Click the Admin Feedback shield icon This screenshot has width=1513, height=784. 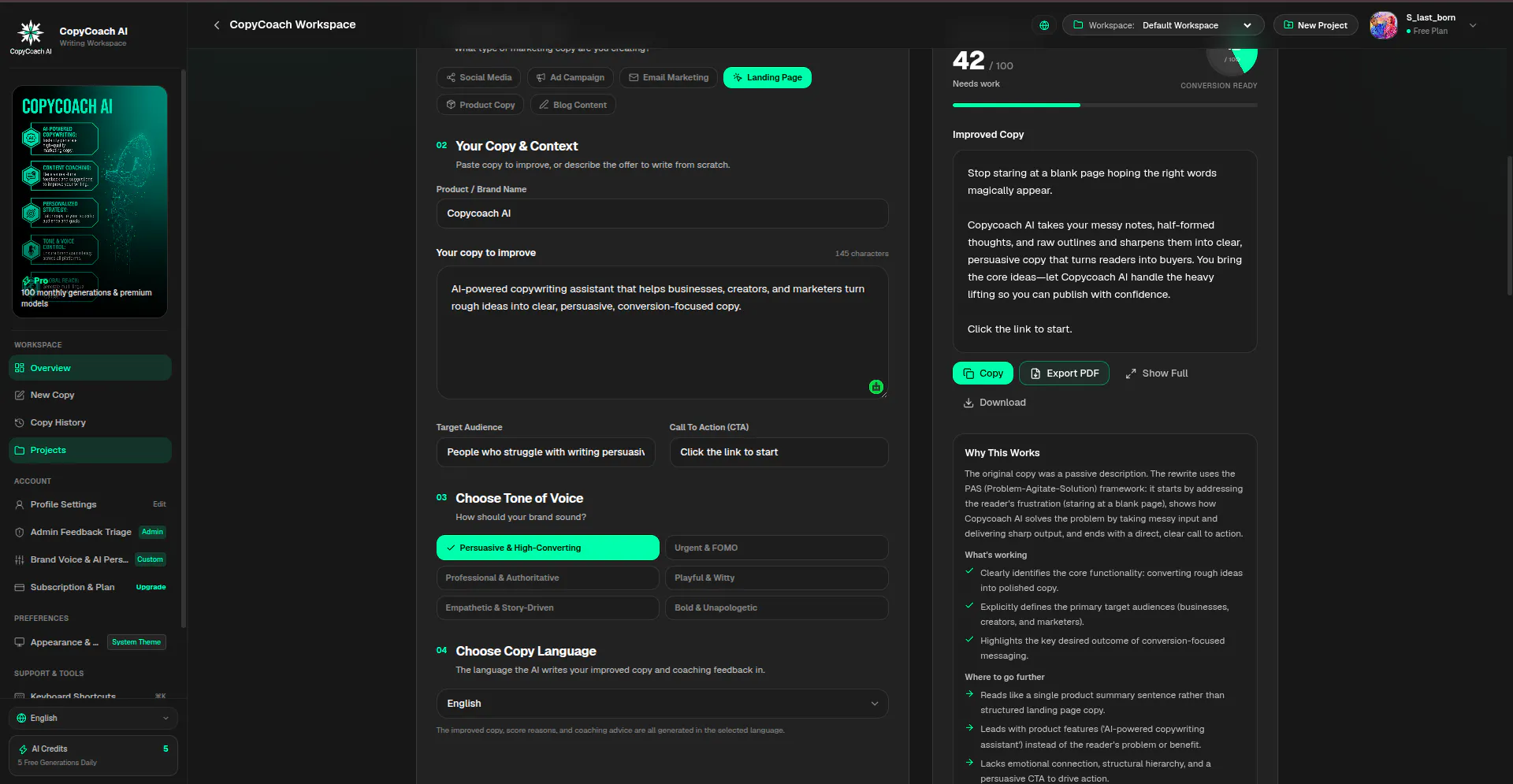[x=20, y=532]
